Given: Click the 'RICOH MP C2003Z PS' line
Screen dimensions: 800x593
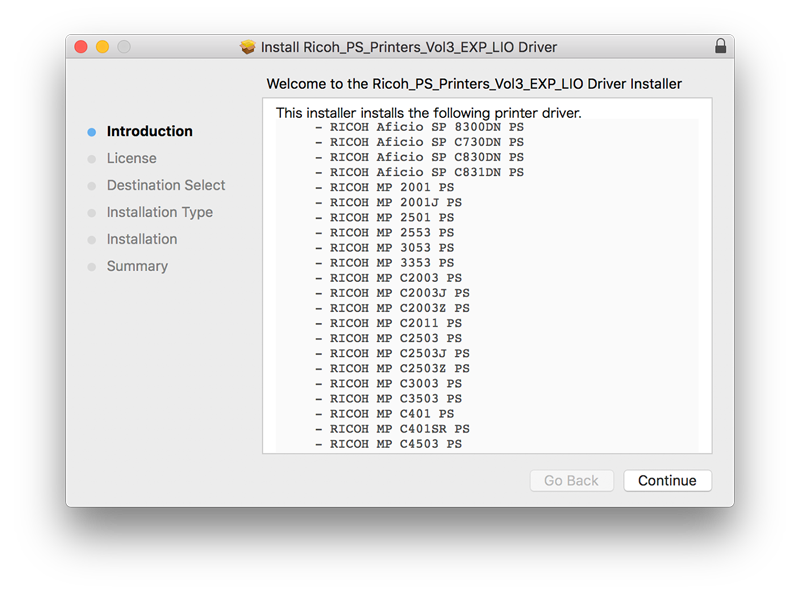Looking at the screenshot, I should 392,308.
